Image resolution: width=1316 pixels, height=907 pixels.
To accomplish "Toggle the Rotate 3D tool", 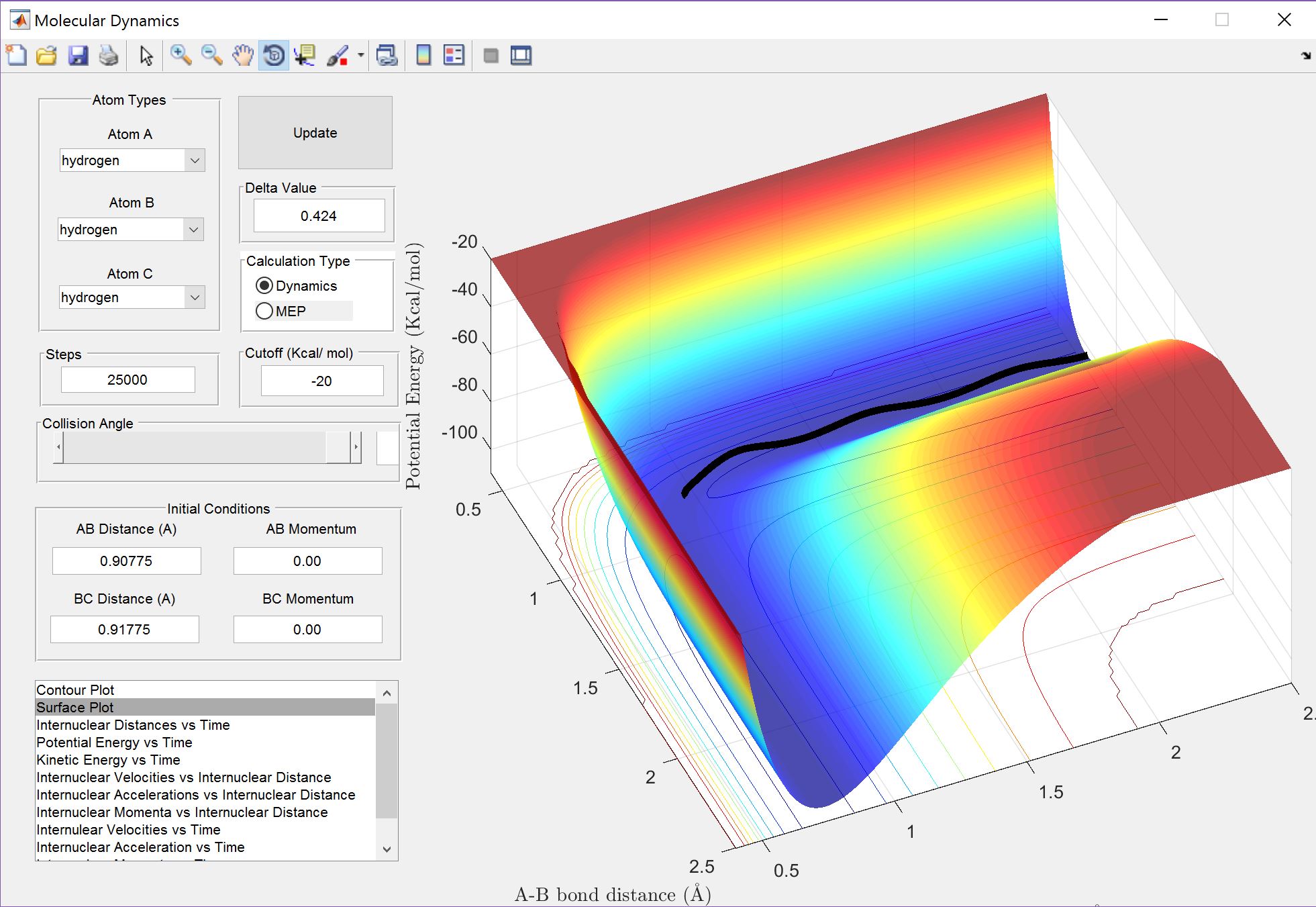I will click(x=274, y=55).
